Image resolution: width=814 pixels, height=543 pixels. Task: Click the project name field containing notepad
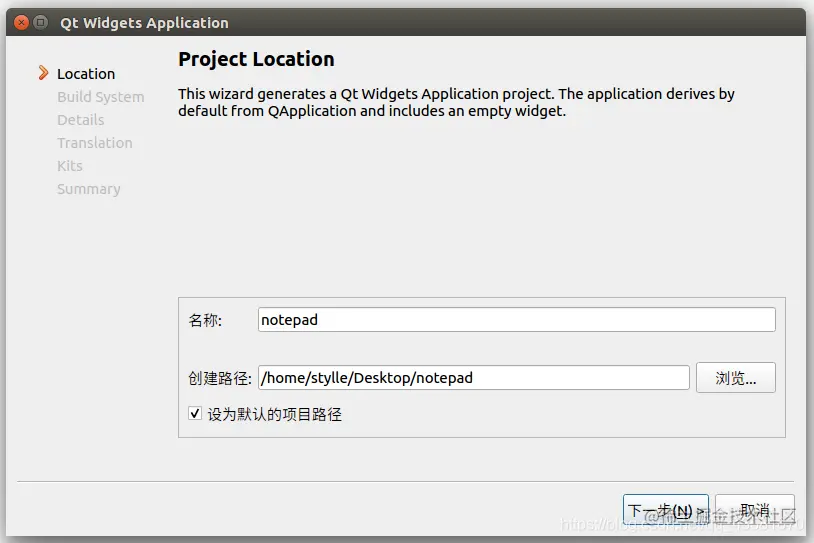(517, 320)
